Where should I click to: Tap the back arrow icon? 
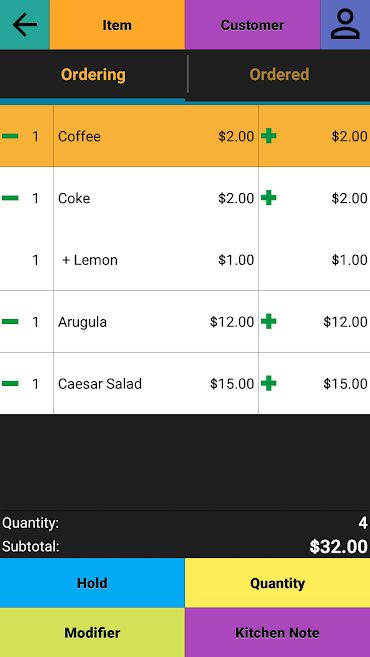pyautogui.click(x=25, y=25)
